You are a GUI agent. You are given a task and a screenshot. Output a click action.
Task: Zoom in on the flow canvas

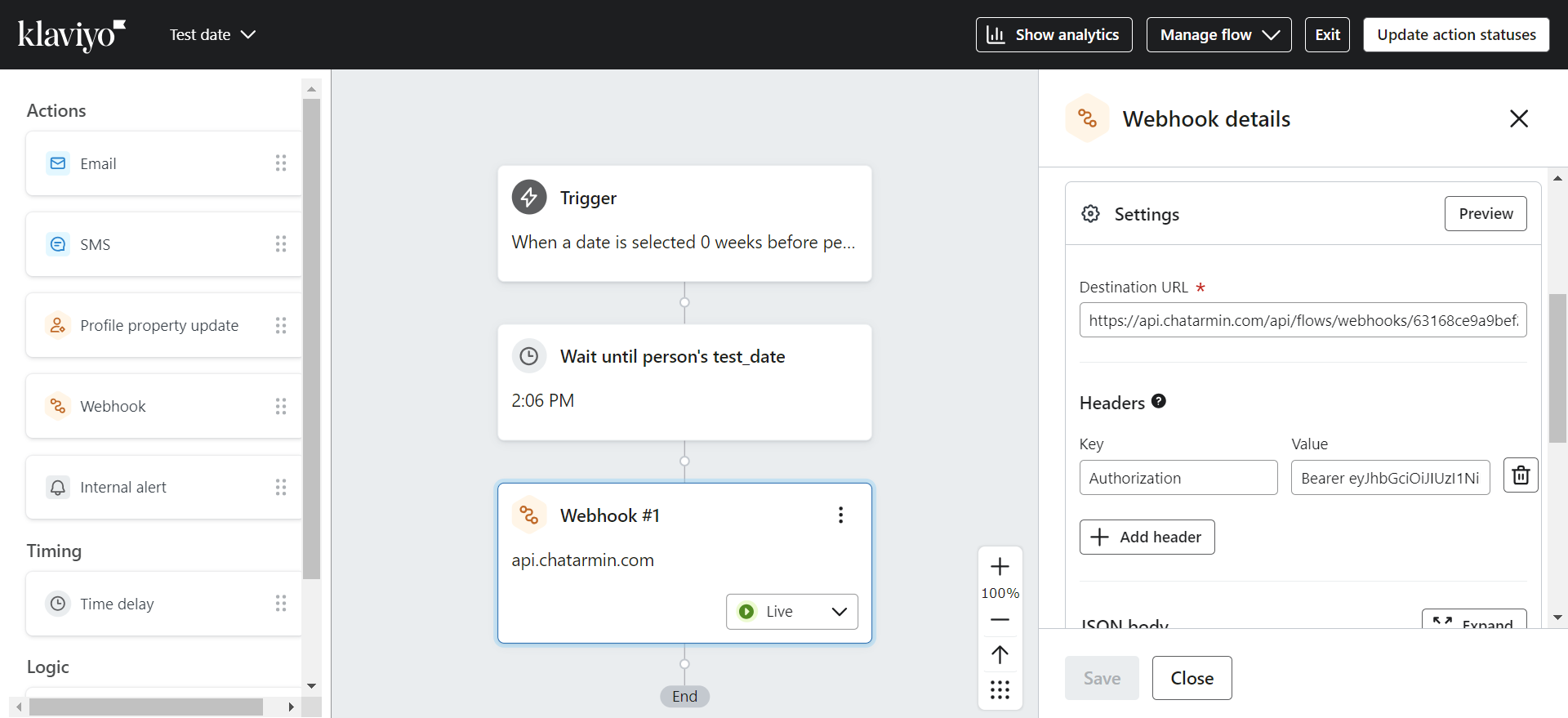click(x=1000, y=567)
